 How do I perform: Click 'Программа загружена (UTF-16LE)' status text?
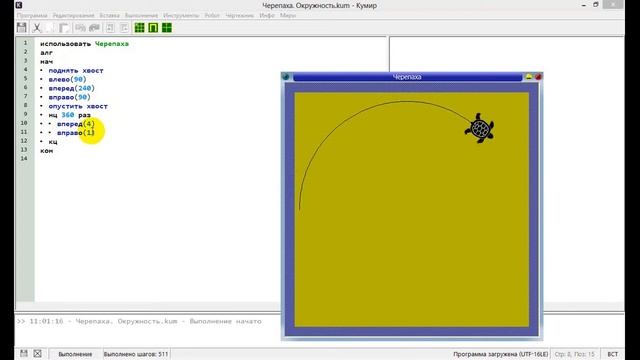[x=500, y=354]
